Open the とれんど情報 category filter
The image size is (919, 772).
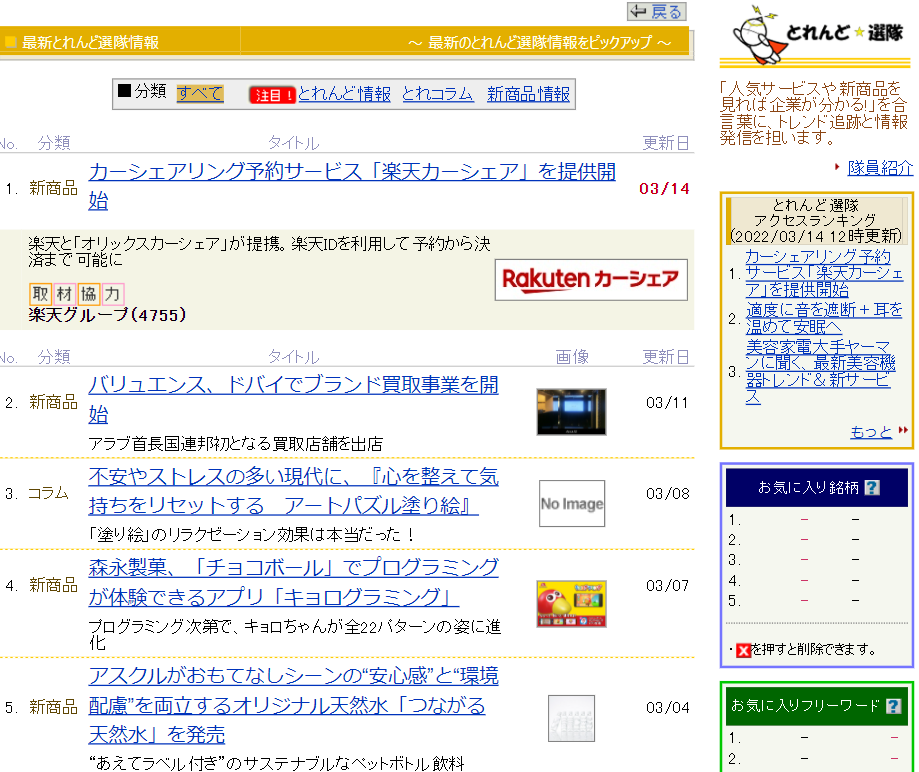tap(344, 94)
